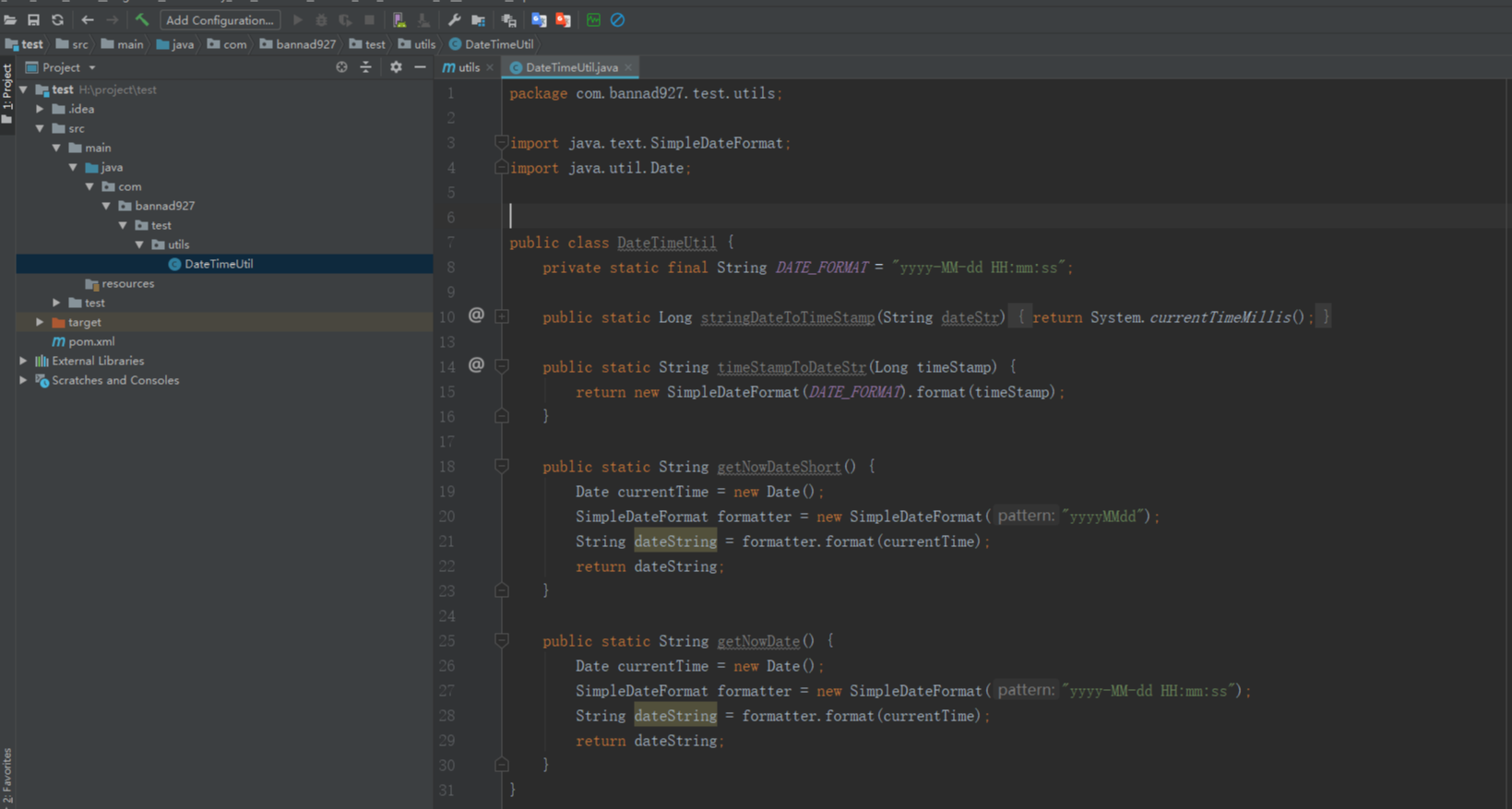1512x809 pixels.
Task: Click the Stop square icon
Action: 369,19
